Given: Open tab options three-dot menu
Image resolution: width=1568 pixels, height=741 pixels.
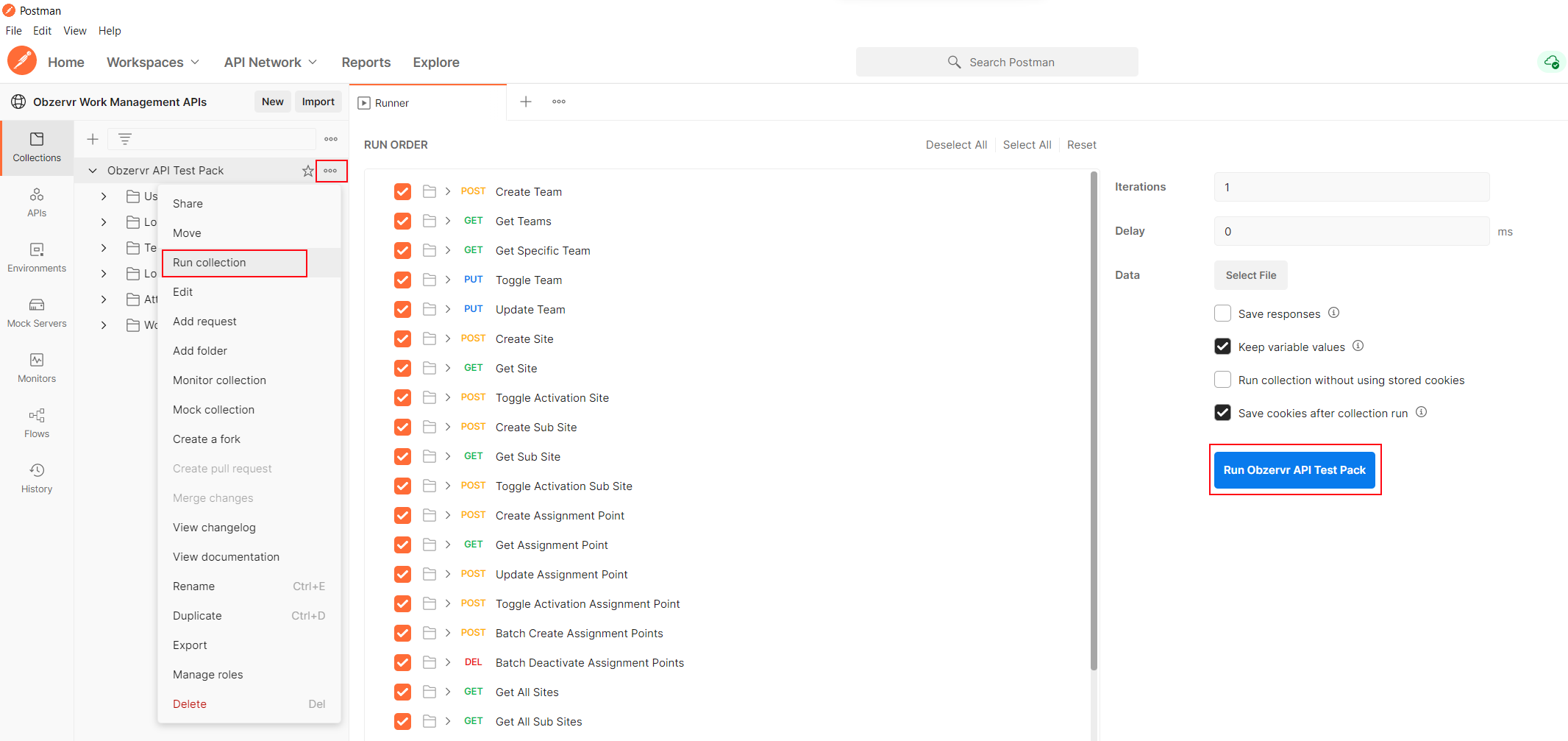Looking at the screenshot, I should point(559,102).
